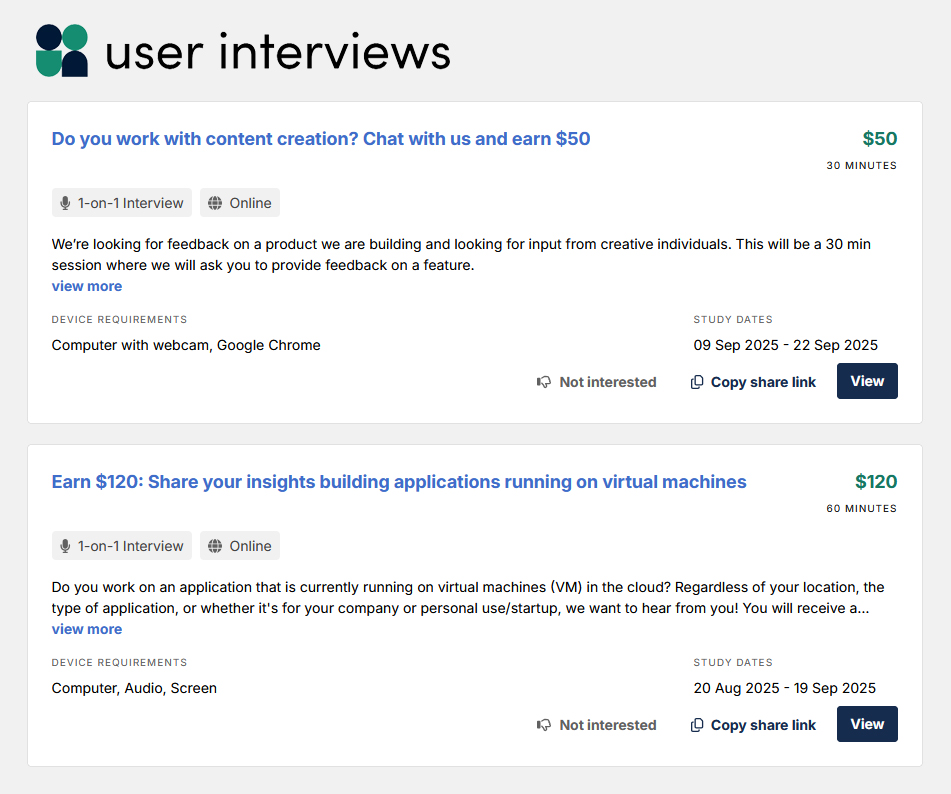Viewport: 951px width, 794px height.
Task: Click thumbs-down icon on $120 study
Action: click(x=544, y=725)
